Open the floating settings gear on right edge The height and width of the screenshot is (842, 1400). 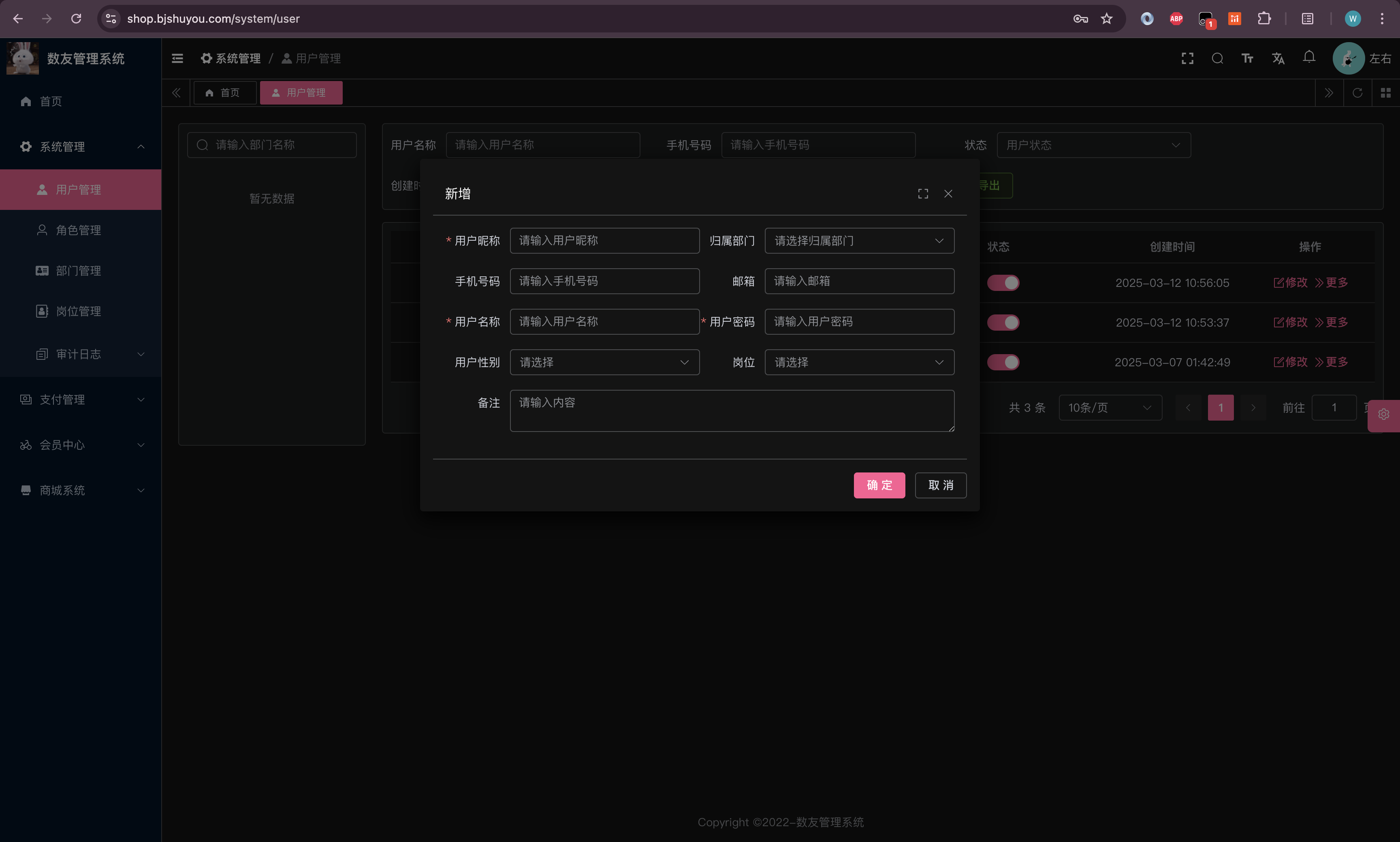1383,415
